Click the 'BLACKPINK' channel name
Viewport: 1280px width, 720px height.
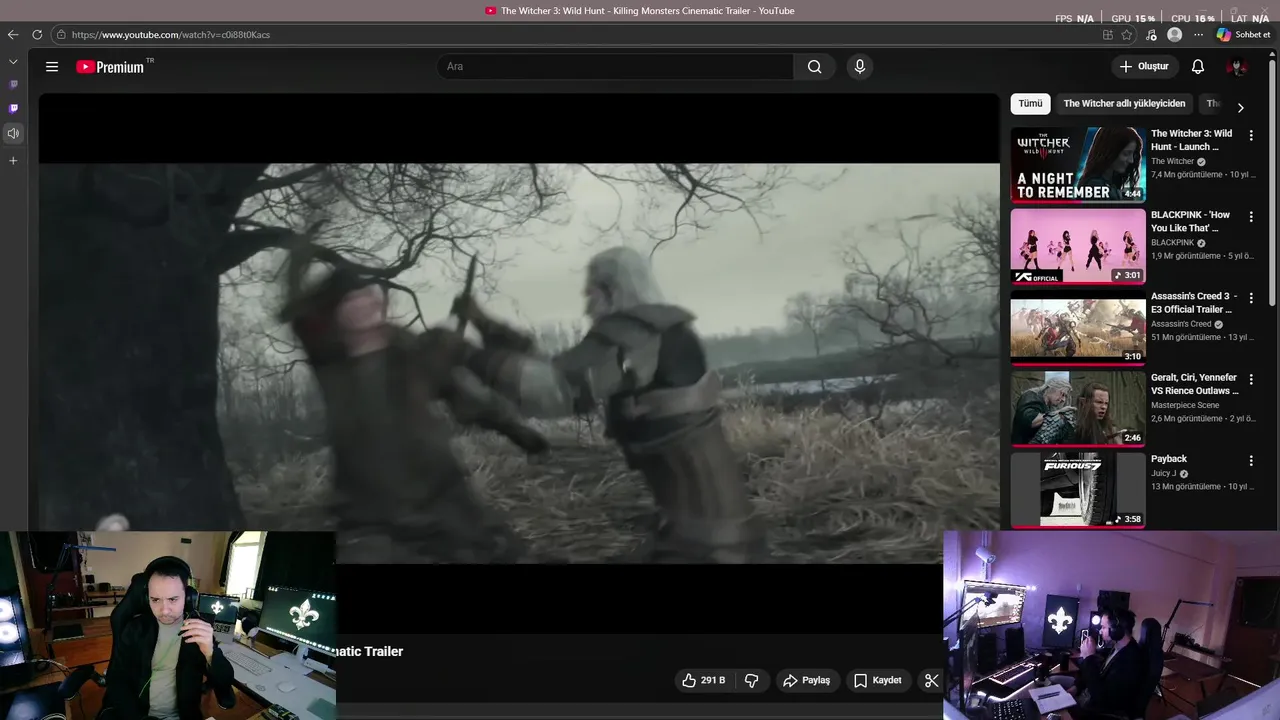pos(1172,243)
